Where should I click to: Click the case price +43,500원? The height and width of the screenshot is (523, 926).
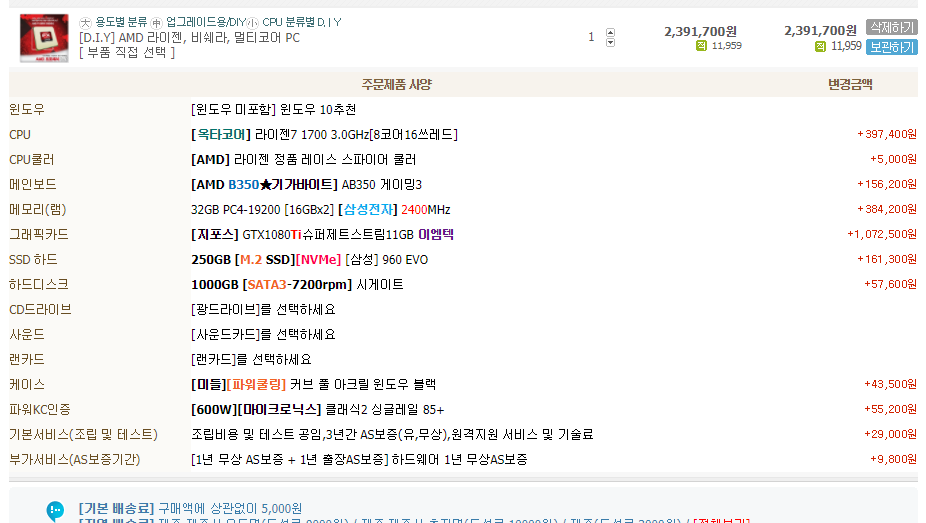tap(891, 384)
